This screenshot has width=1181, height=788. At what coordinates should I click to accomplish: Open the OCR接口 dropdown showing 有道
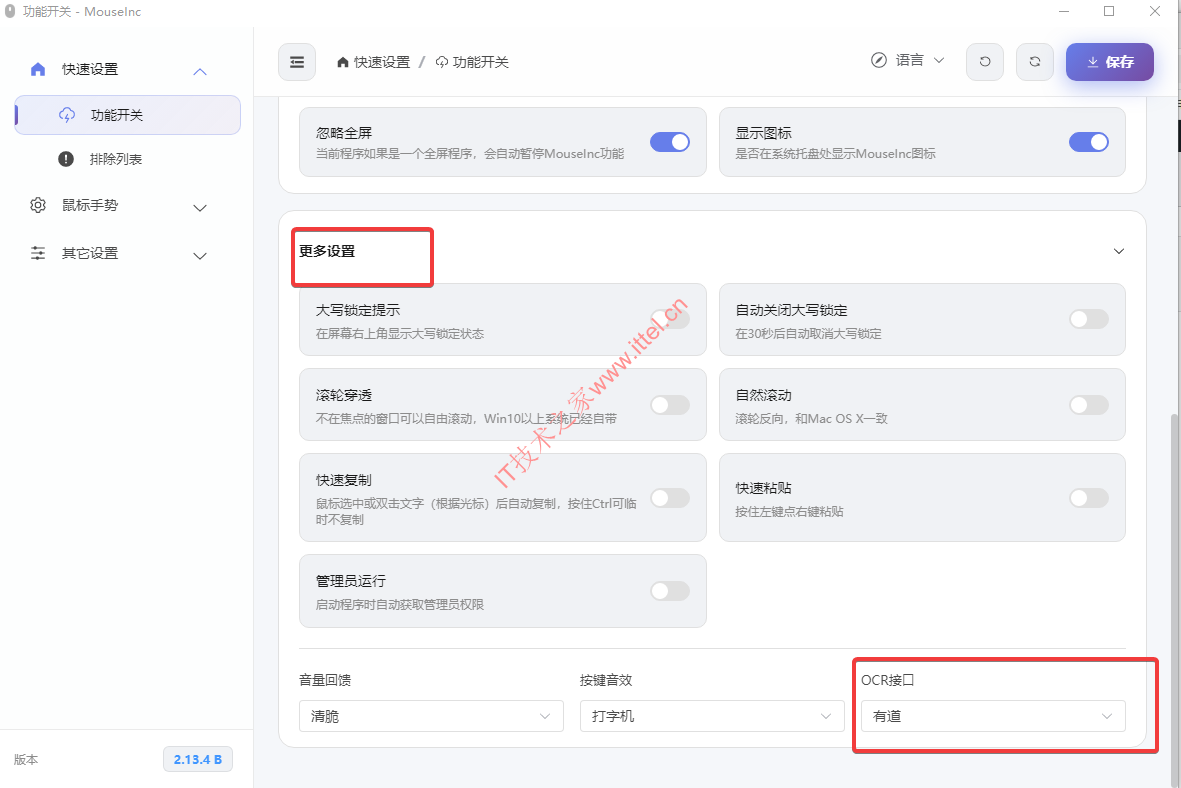(x=993, y=716)
